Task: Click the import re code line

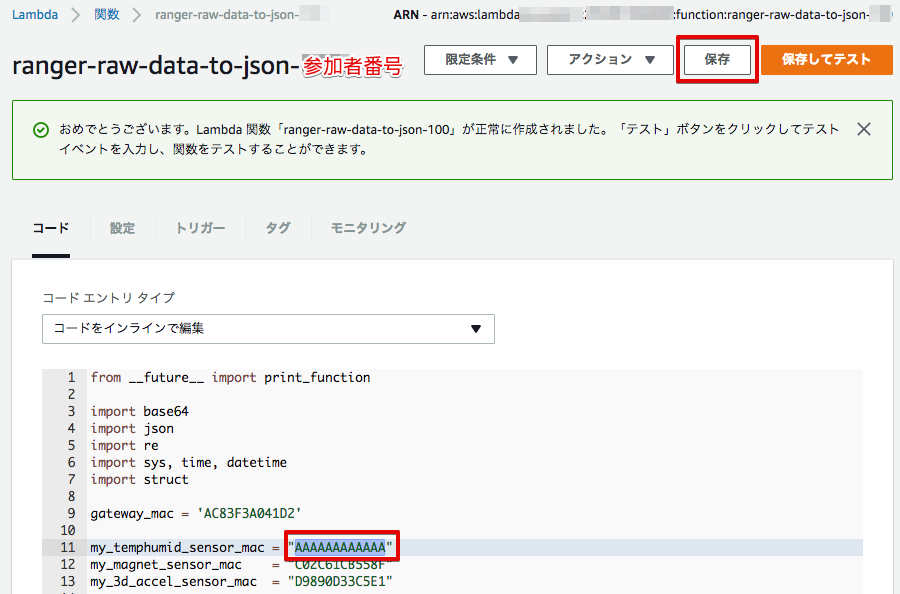Action: [x=125, y=445]
